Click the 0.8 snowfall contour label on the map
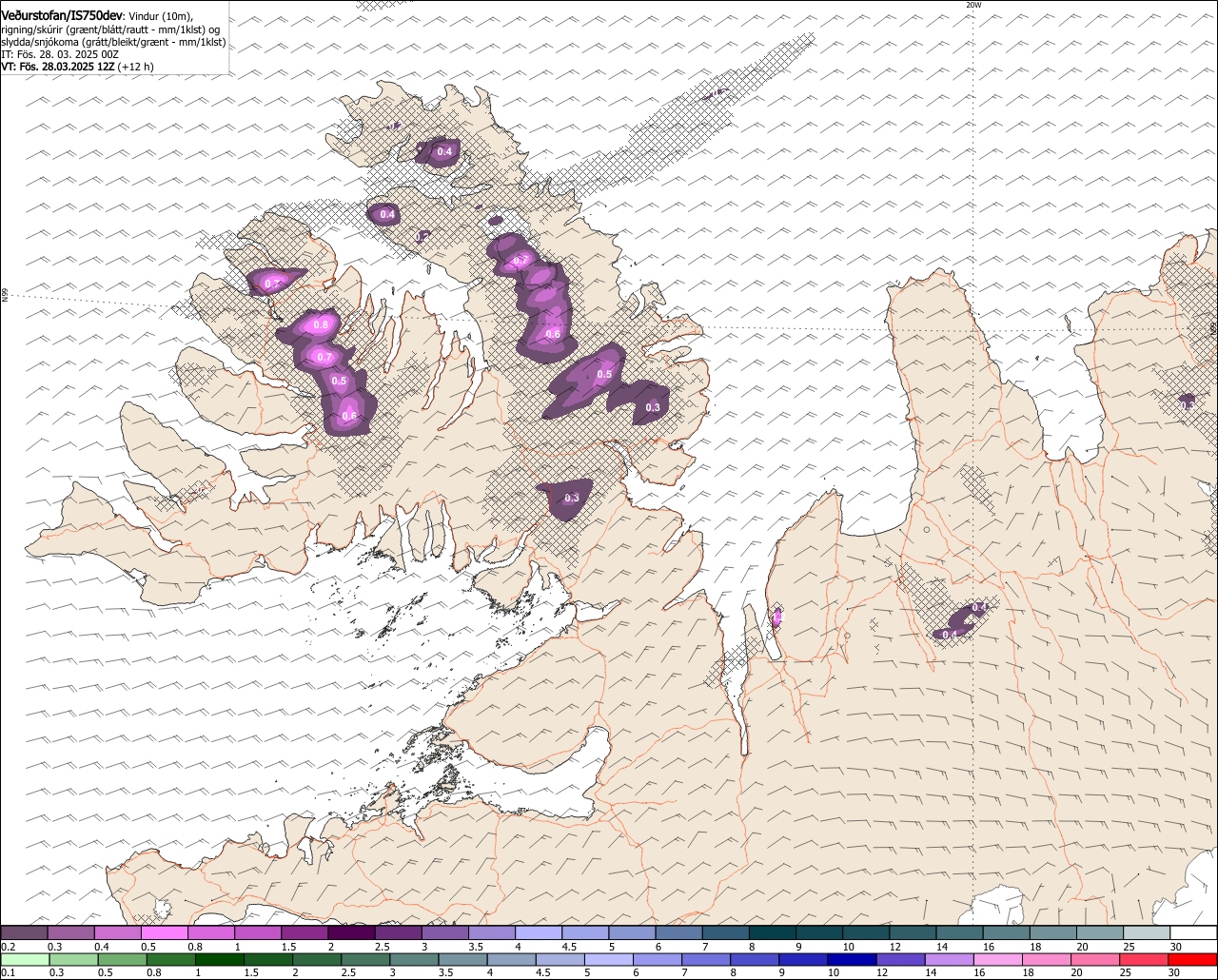Image resolution: width=1218 pixels, height=980 pixels. (x=321, y=325)
